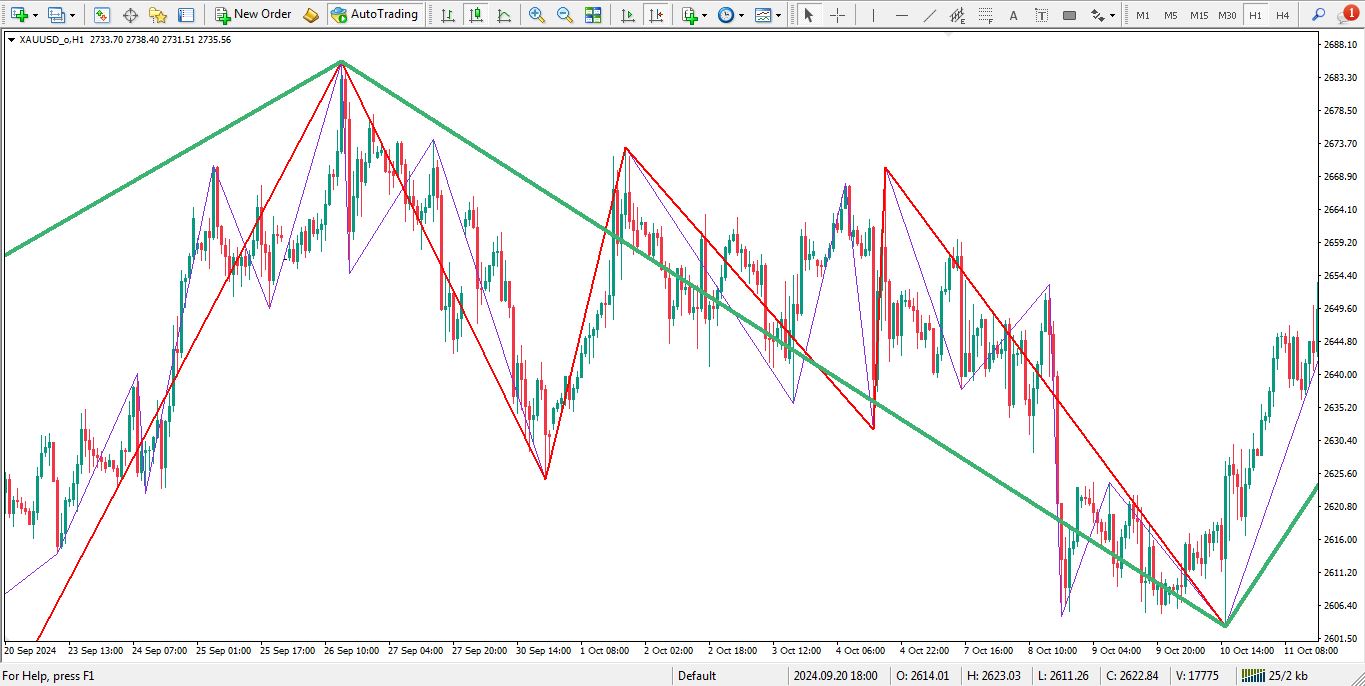The height and width of the screenshot is (686, 1365).
Task: Open the Market Watch panel
Action: 101,15
